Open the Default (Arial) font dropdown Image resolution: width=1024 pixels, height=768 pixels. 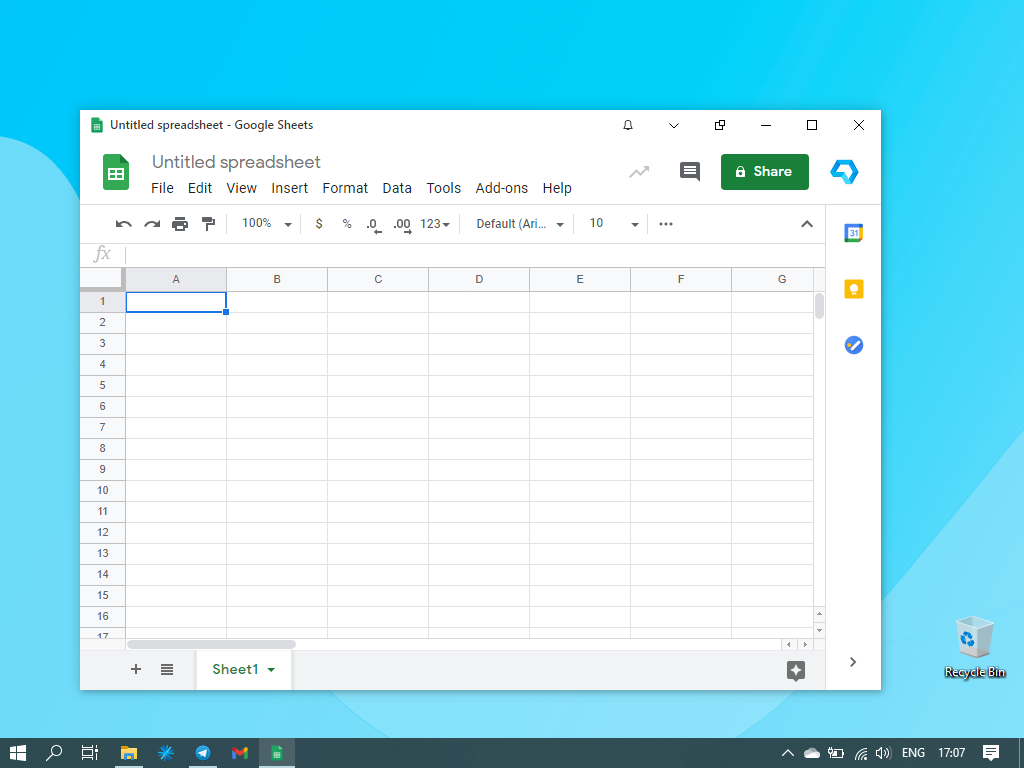point(519,224)
